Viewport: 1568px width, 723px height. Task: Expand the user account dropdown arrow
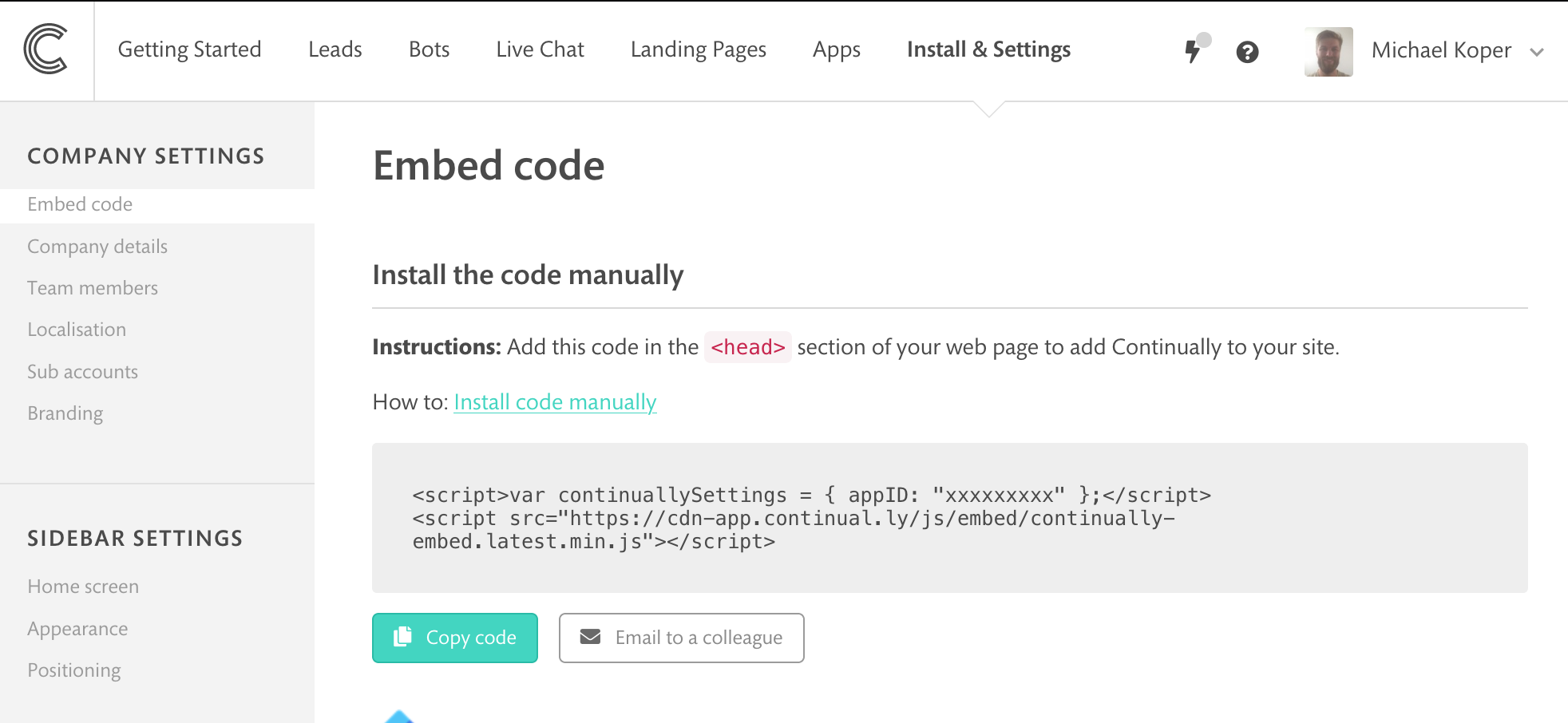1537,53
